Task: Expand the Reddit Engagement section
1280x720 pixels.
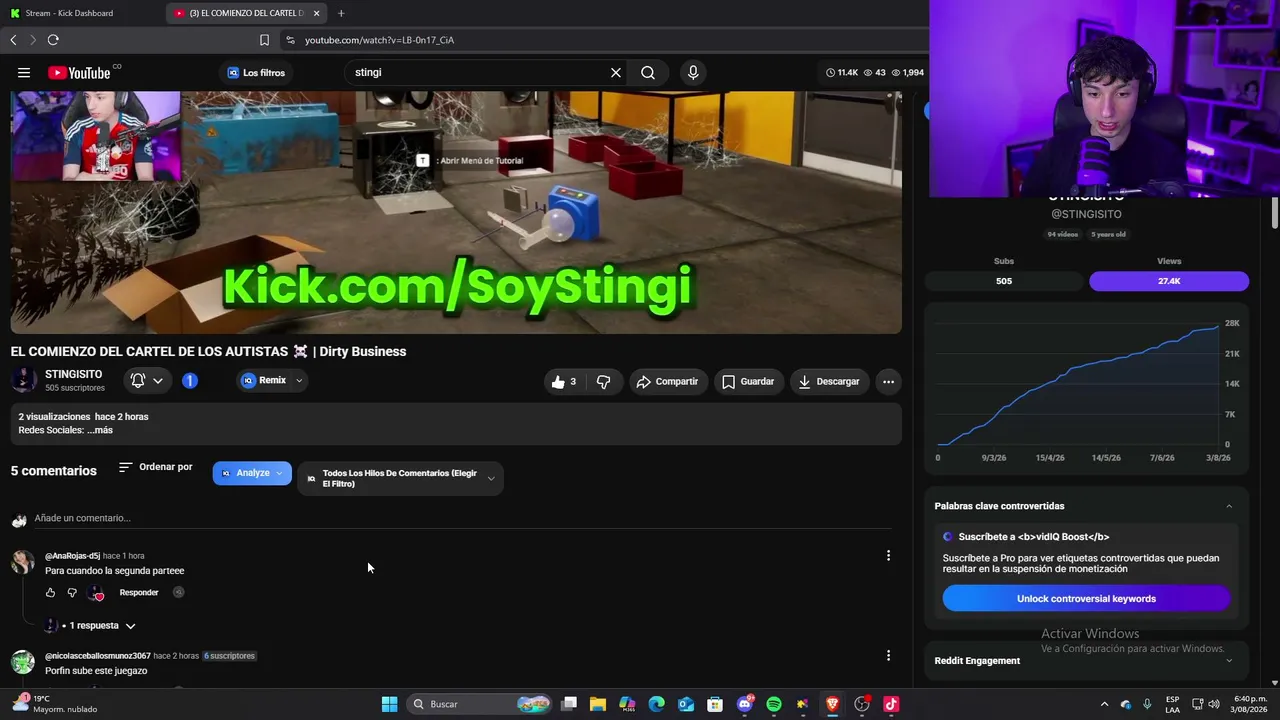Action: (1229, 660)
